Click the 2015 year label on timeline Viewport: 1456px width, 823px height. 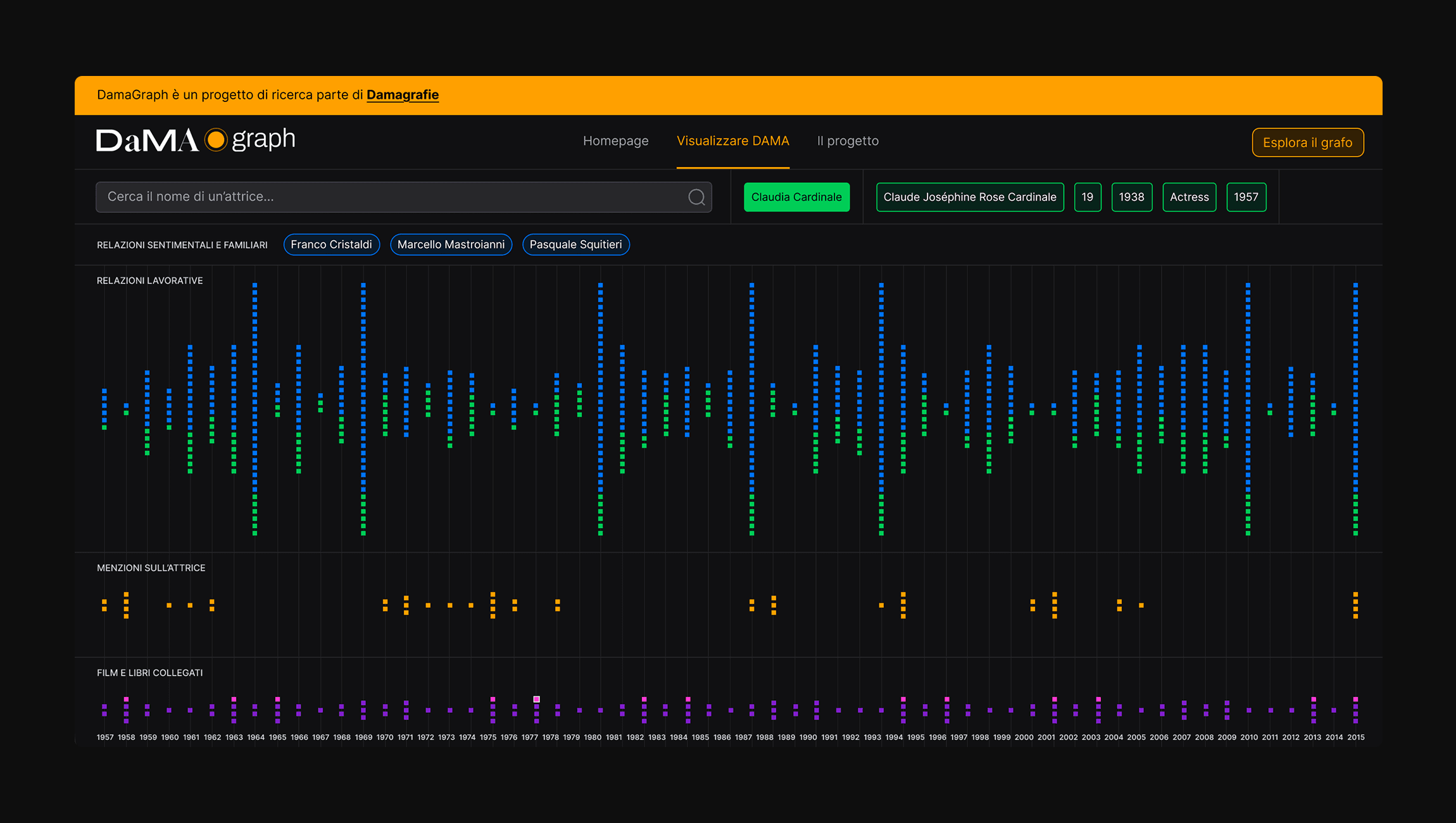pyautogui.click(x=1355, y=738)
